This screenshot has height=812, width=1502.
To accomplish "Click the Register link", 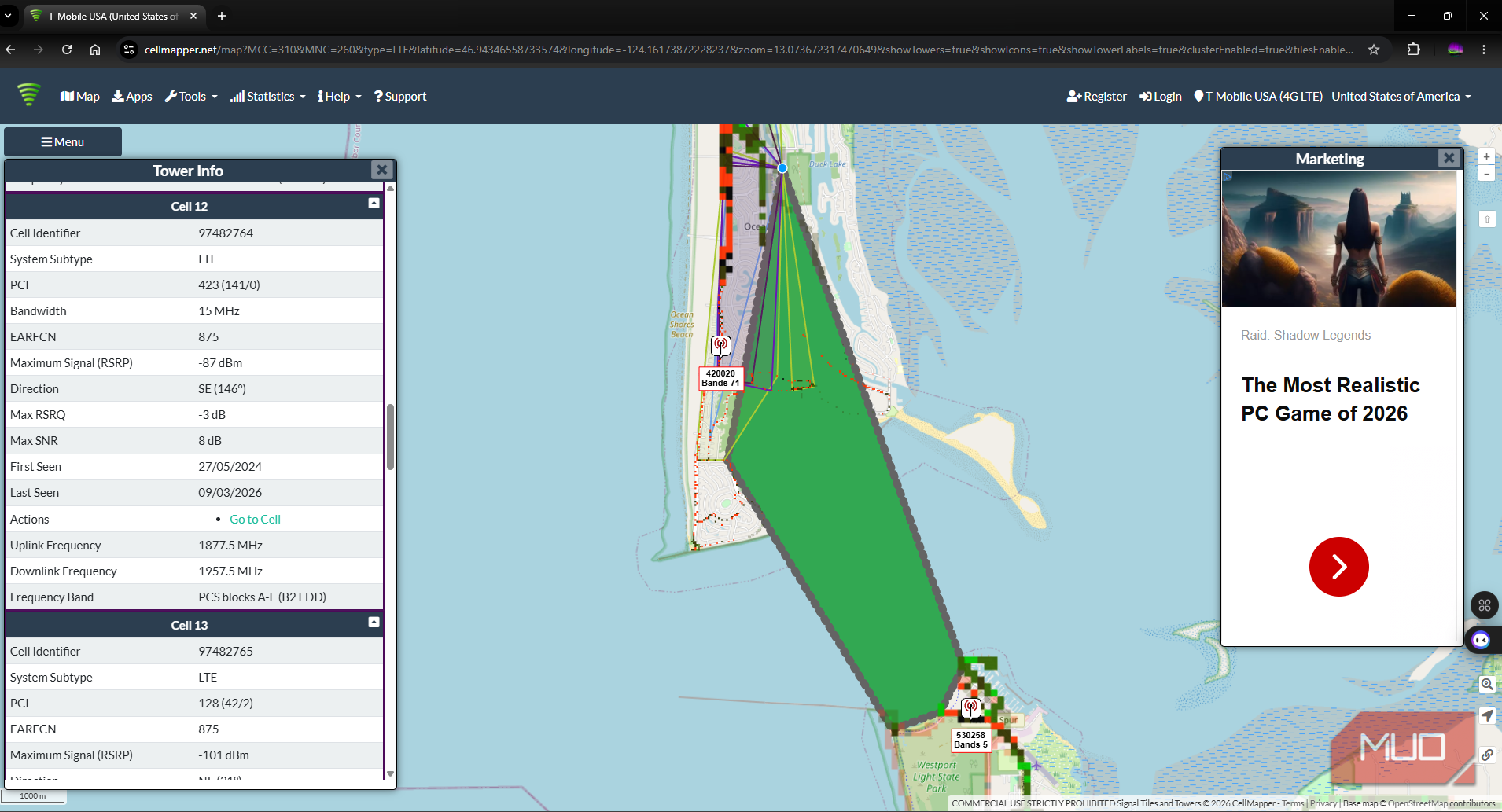I will (x=1097, y=96).
